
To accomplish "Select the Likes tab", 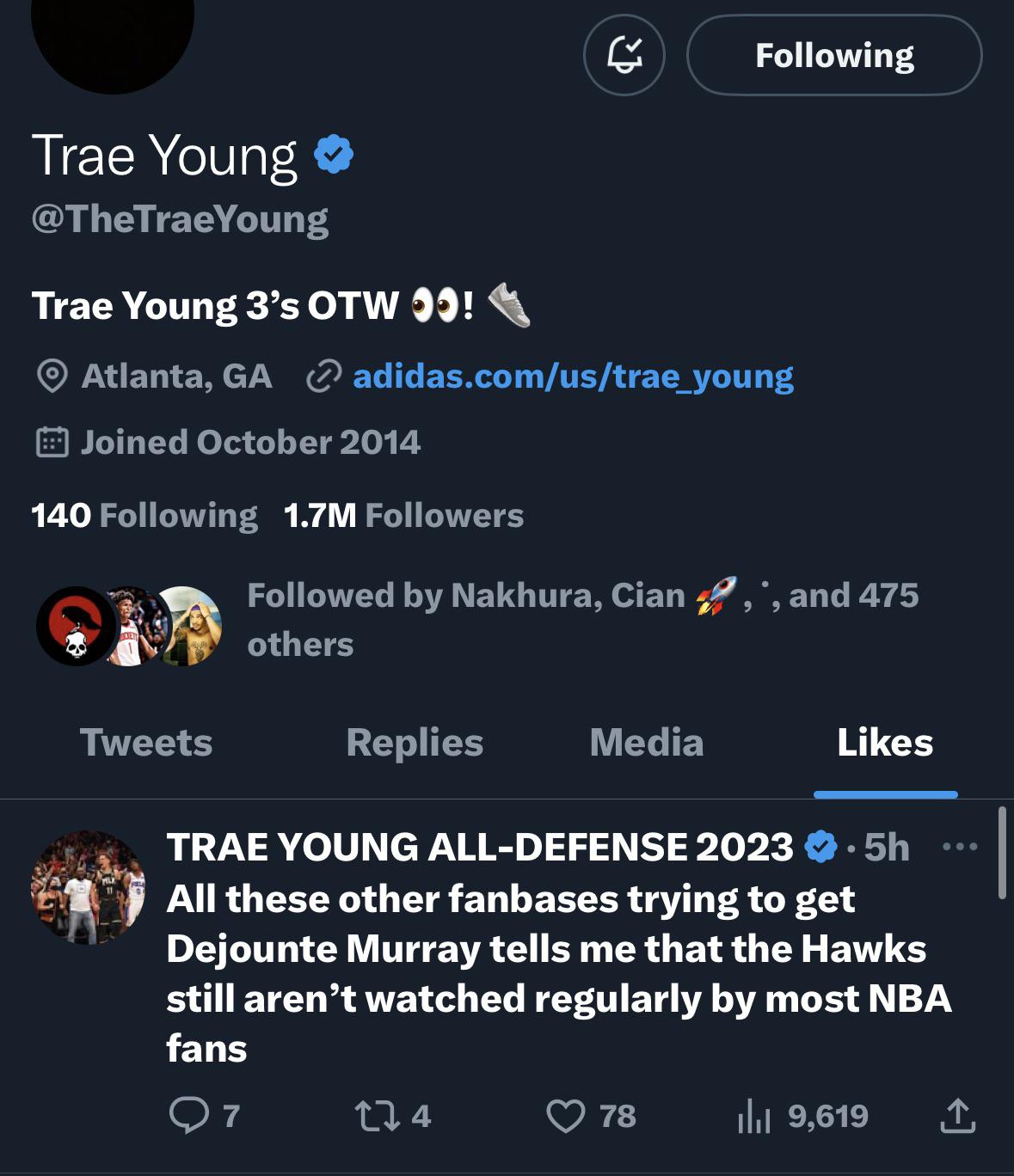I will [x=885, y=743].
